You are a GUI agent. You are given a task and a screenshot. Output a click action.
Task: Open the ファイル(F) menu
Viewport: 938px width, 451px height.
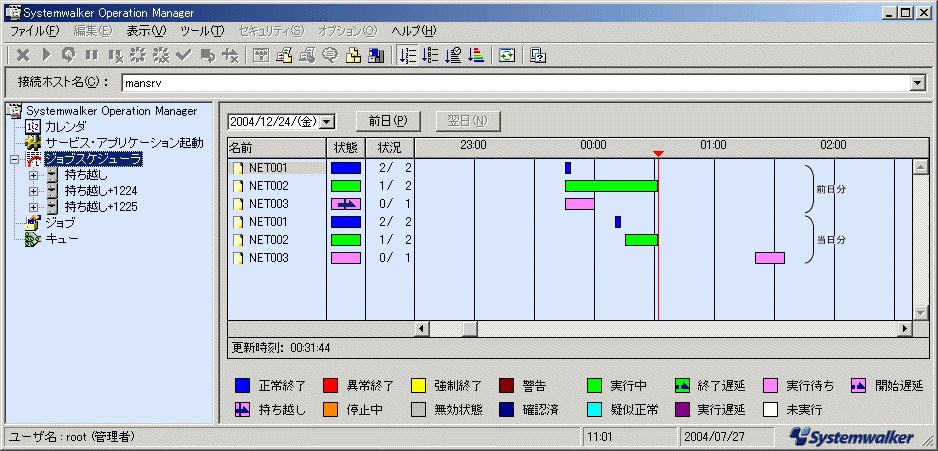tap(35, 31)
